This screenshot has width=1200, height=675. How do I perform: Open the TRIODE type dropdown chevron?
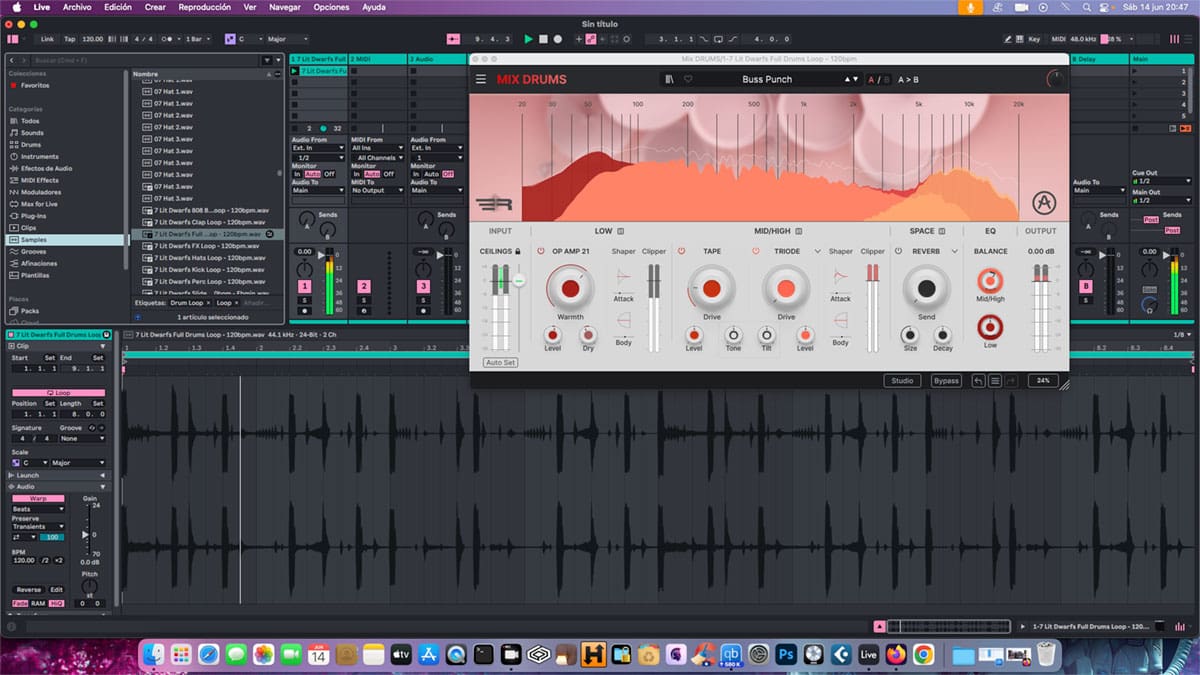(x=817, y=251)
